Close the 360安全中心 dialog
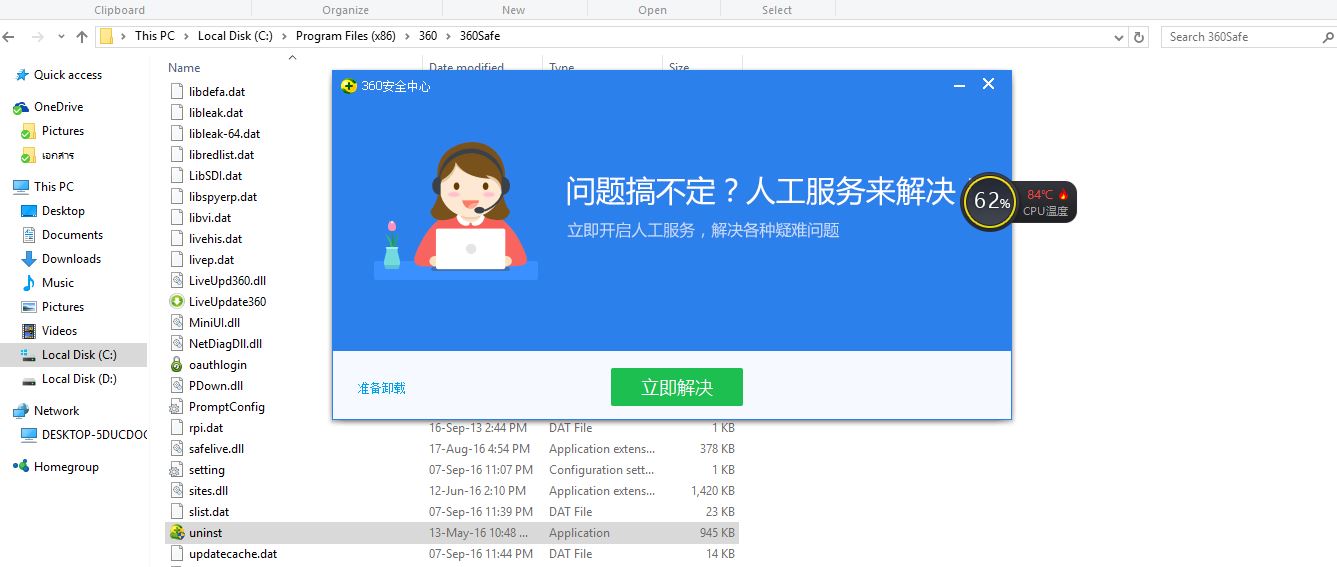The image size is (1337, 567). [988, 84]
